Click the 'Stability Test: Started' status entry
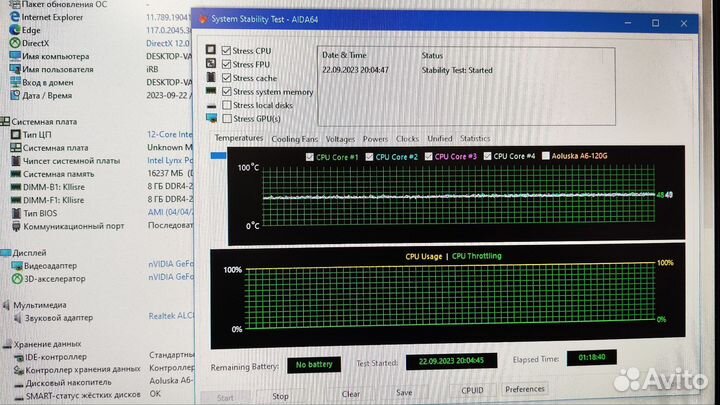 457,70
